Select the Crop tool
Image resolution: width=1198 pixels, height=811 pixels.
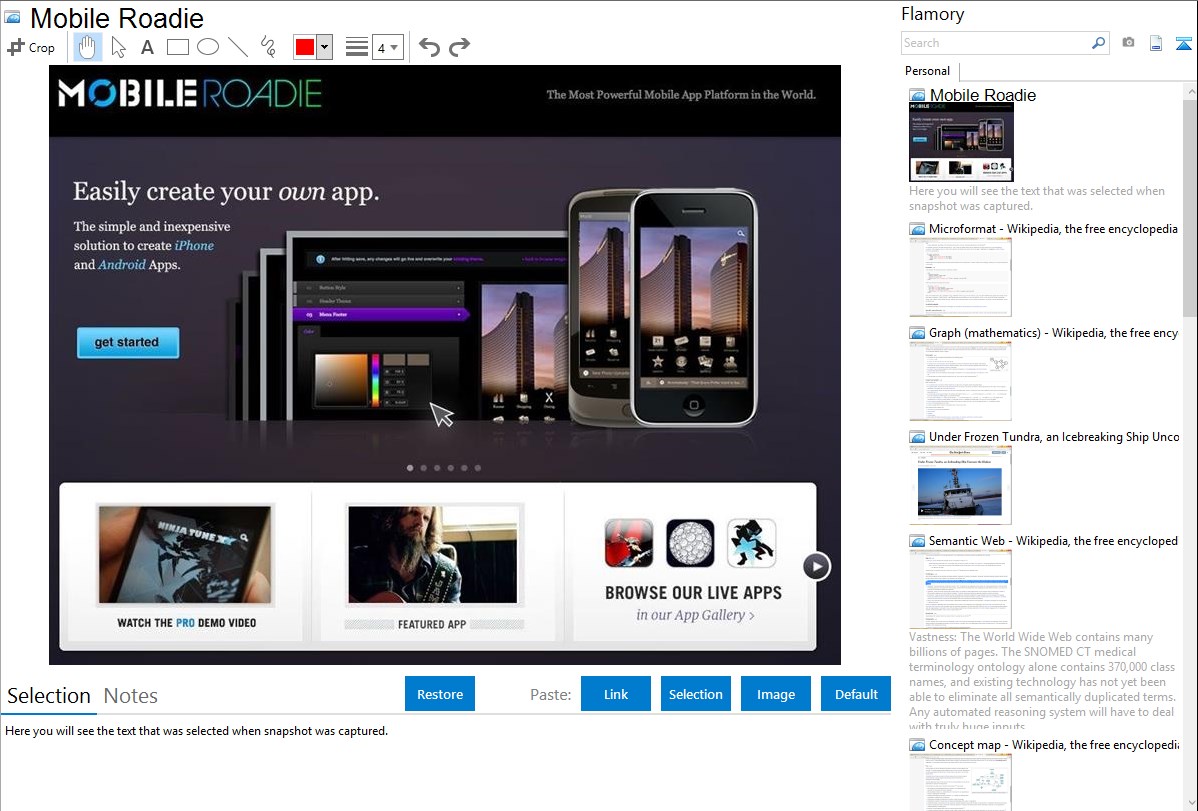click(x=31, y=47)
